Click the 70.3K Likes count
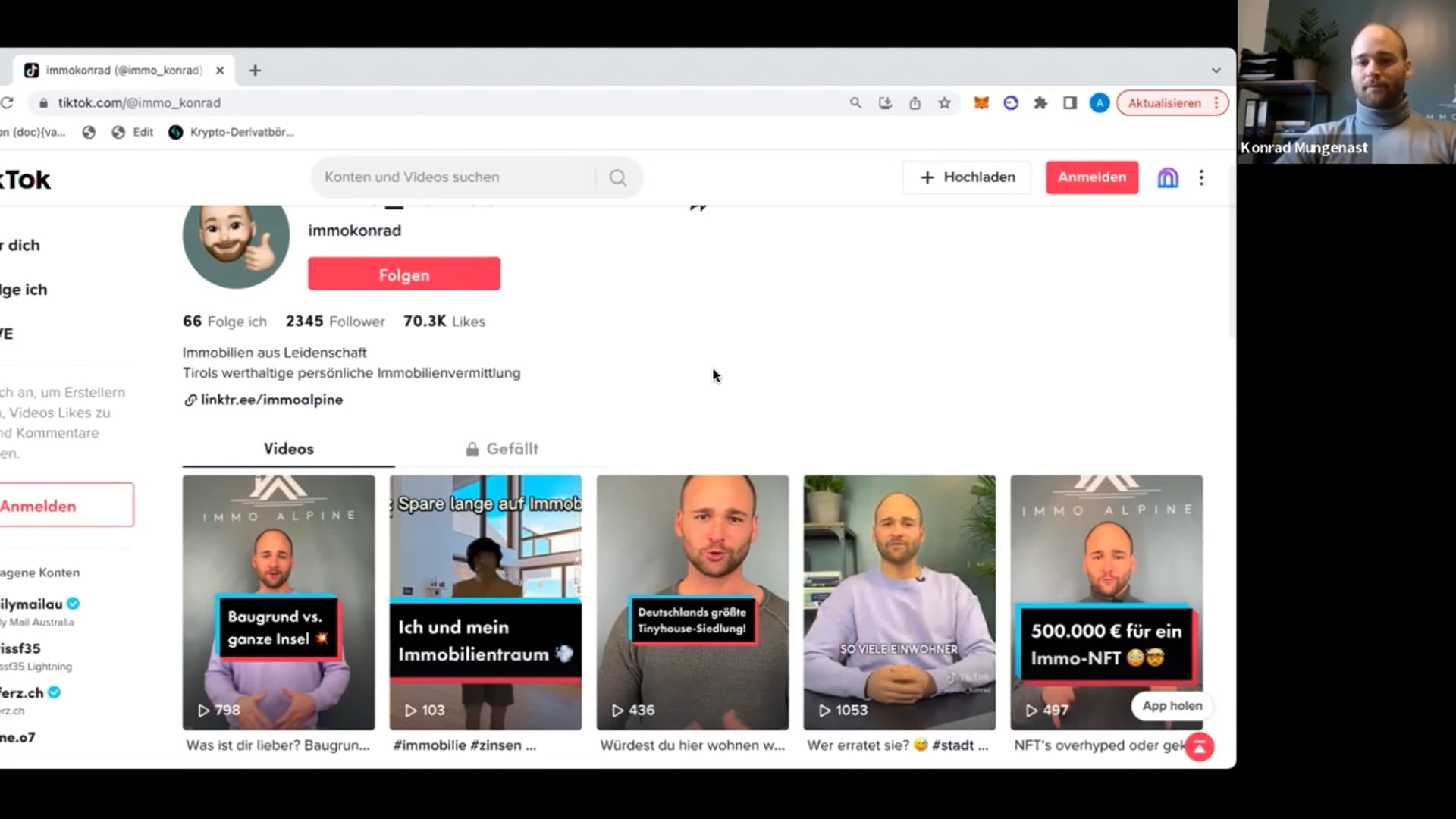Viewport: 1456px width, 819px height. 444,321
